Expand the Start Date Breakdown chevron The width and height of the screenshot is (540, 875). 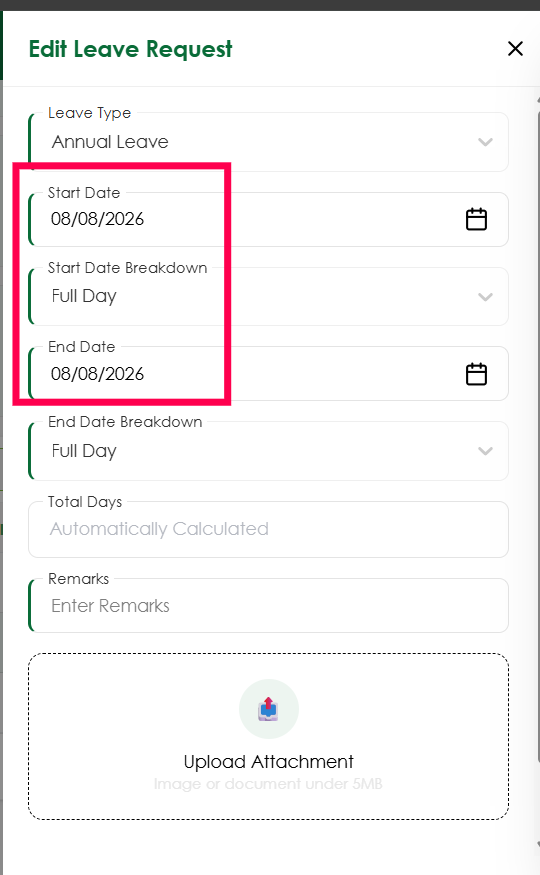click(x=485, y=296)
